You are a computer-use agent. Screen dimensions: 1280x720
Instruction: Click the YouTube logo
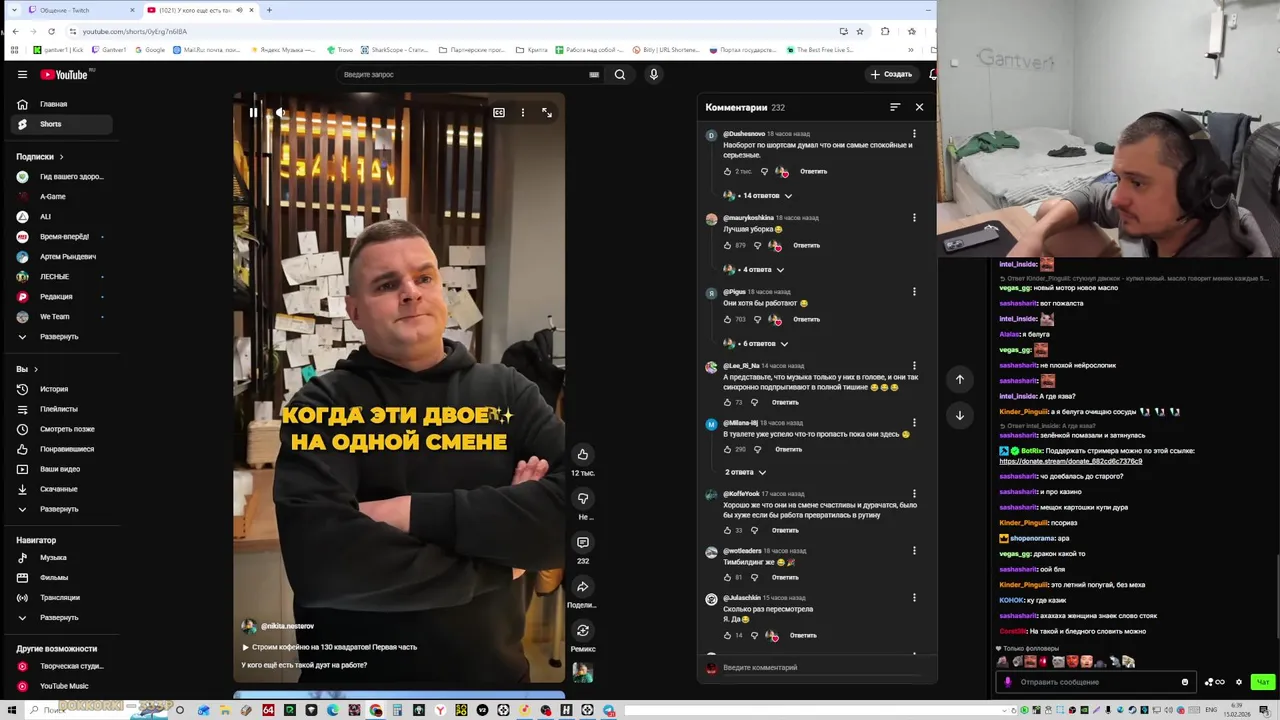coord(66,74)
